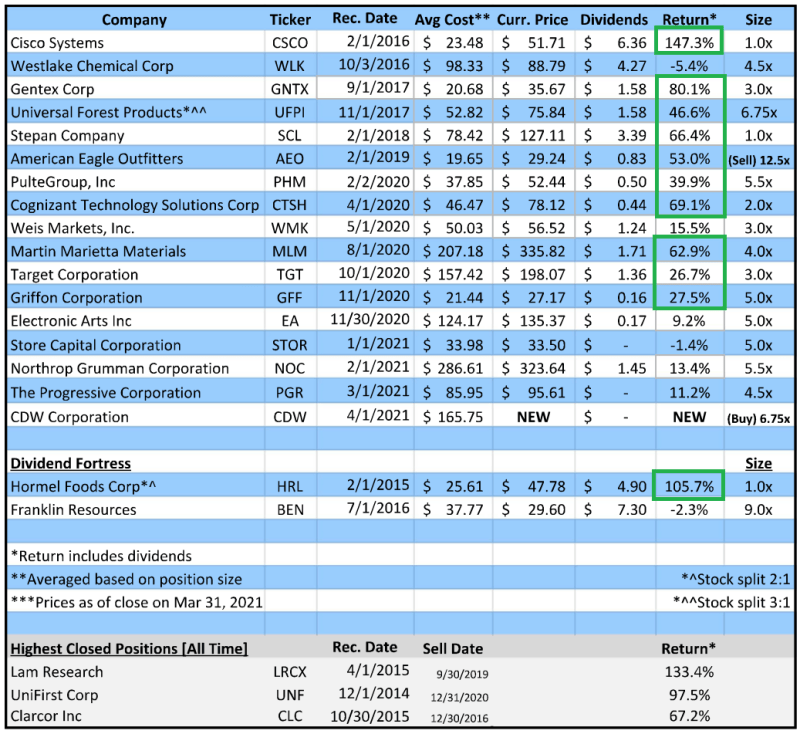Click the "Dividend Fortress" section heading

pos(71,463)
